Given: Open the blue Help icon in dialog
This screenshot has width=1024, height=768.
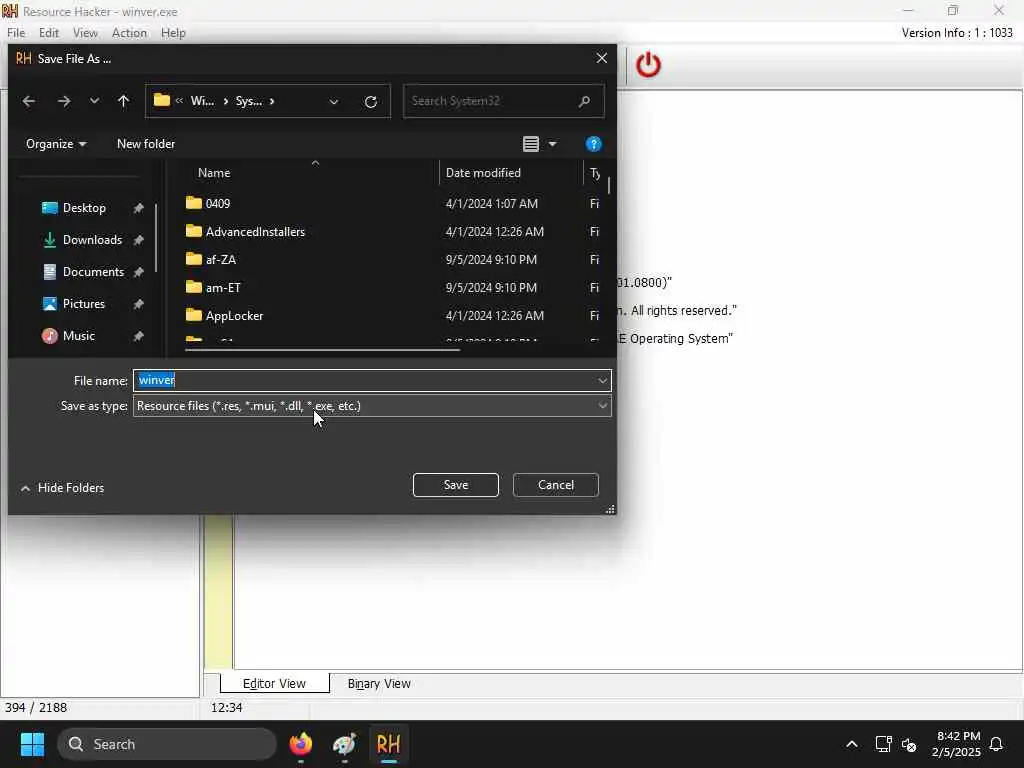Looking at the screenshot, I should (x=594, y=144).
